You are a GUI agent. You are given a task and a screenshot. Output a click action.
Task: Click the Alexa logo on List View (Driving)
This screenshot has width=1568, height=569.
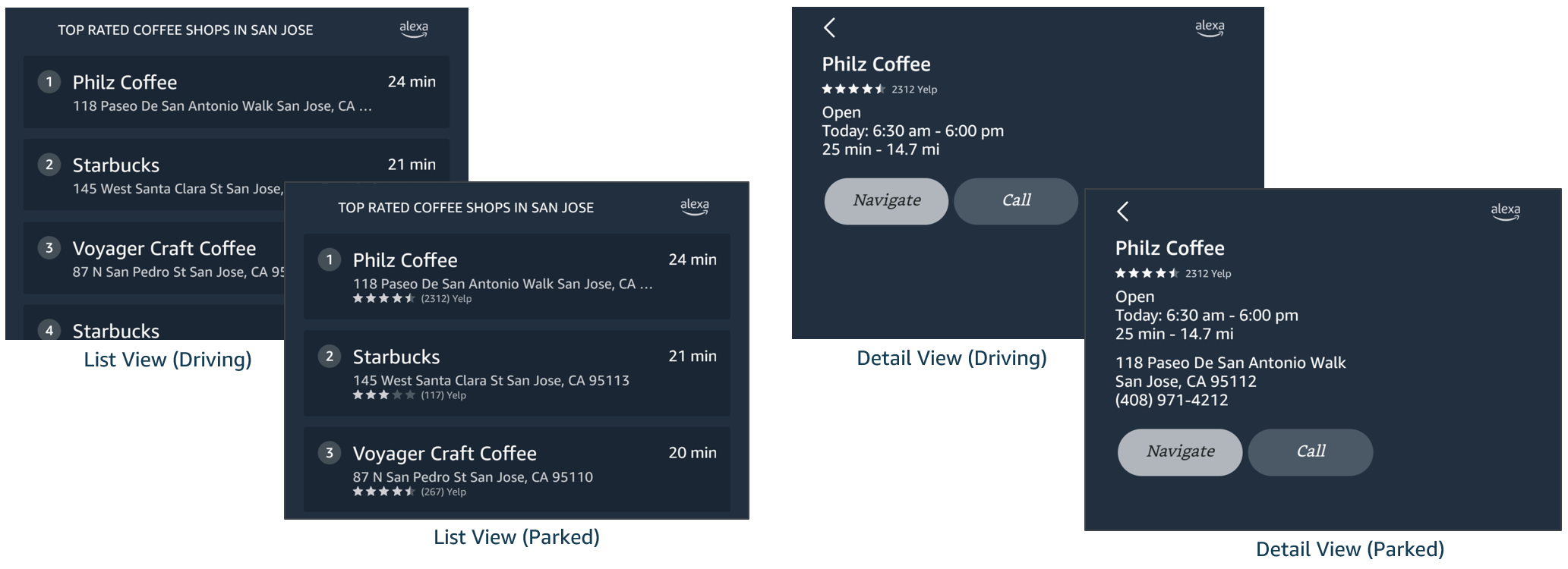(x=413, y=30)
